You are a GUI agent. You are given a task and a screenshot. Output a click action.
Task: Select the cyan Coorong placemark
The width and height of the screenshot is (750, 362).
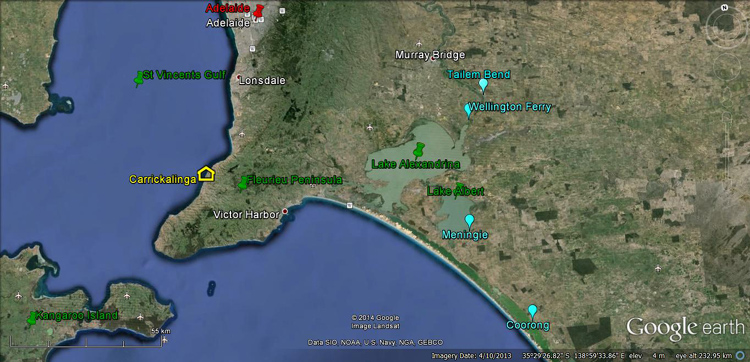tap(532, 311)
